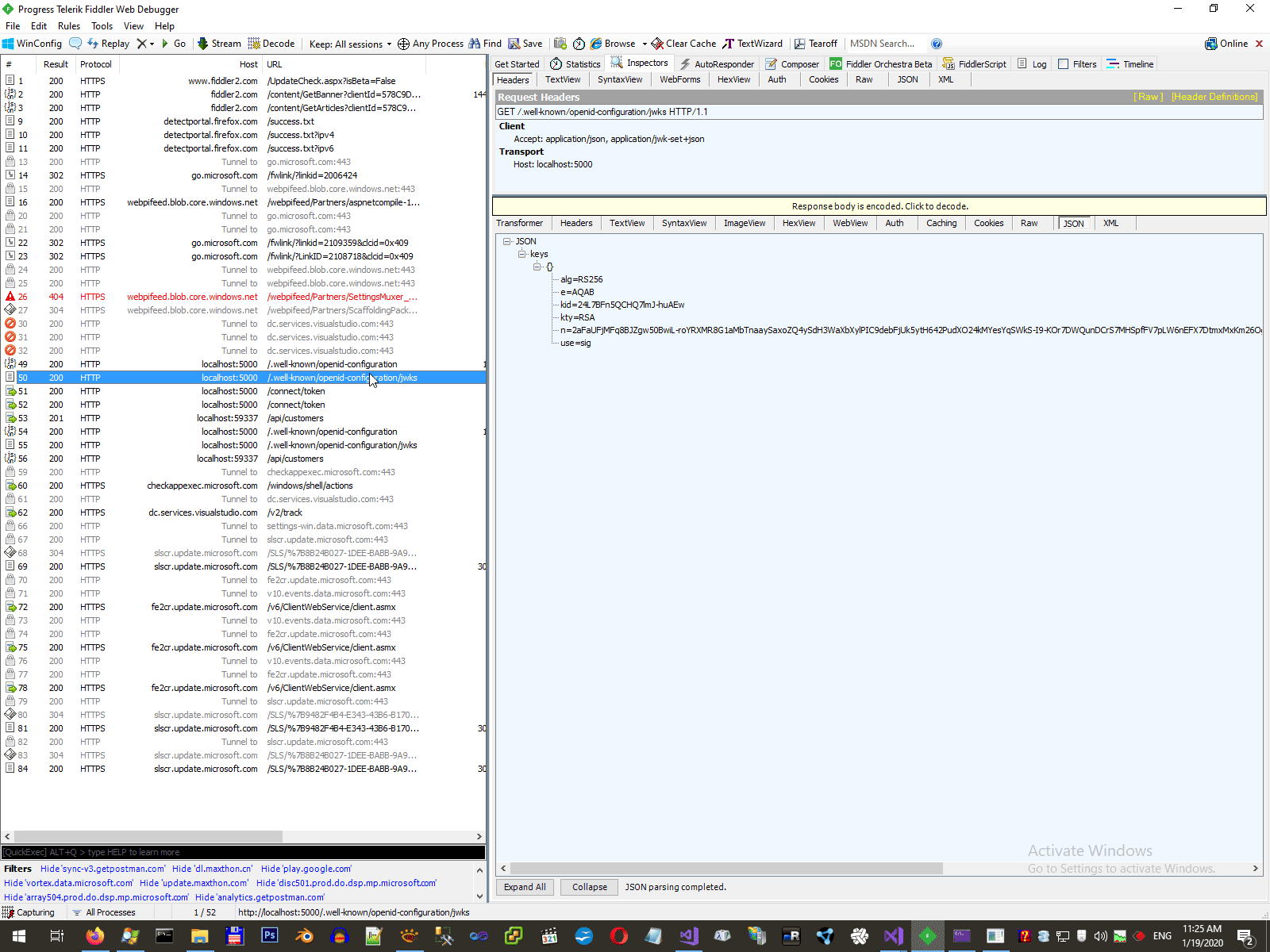
Task: Switch to the Statistics tab
Action: [575, 64]
